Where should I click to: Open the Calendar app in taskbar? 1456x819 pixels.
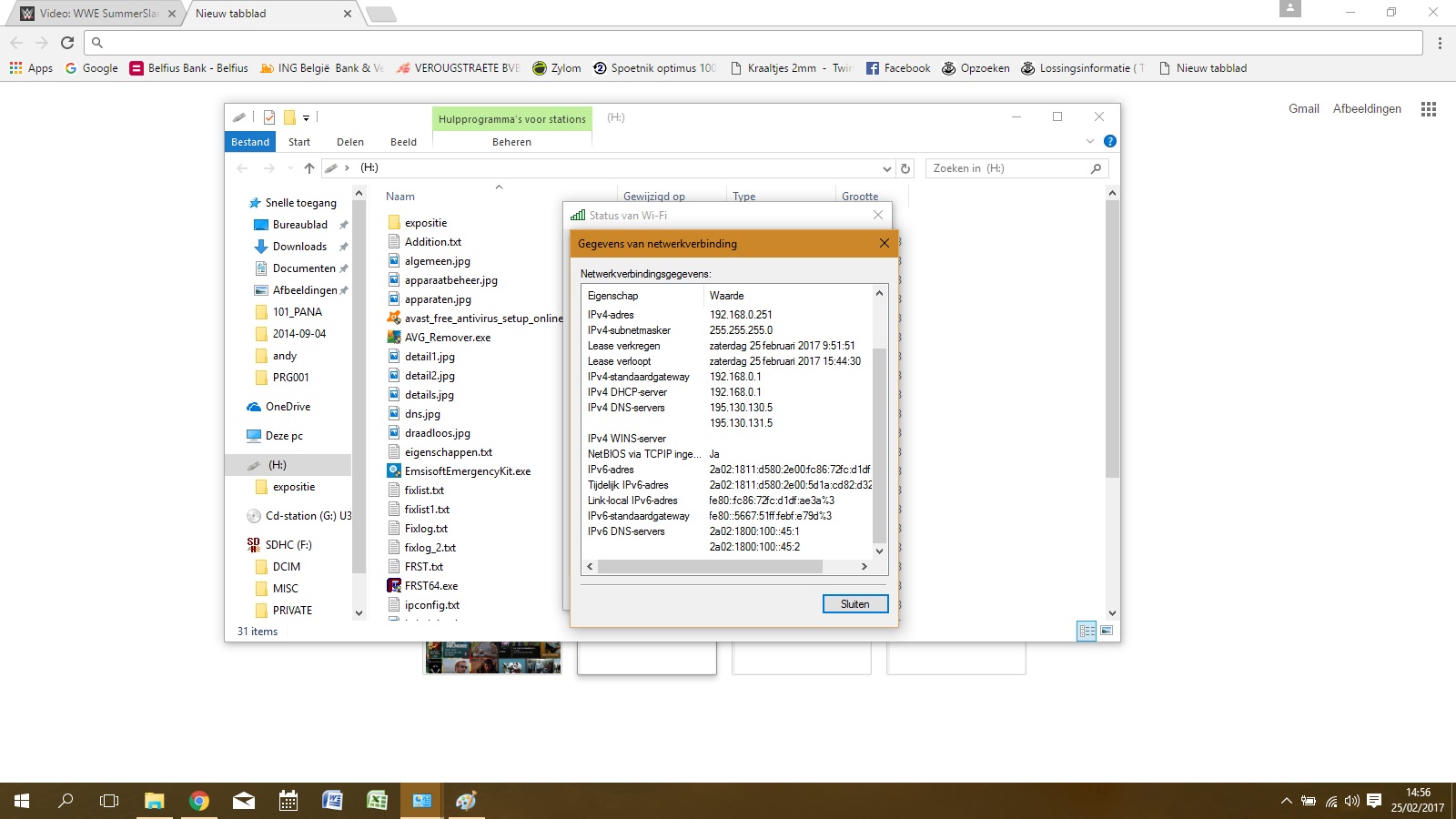pos(288,801)
